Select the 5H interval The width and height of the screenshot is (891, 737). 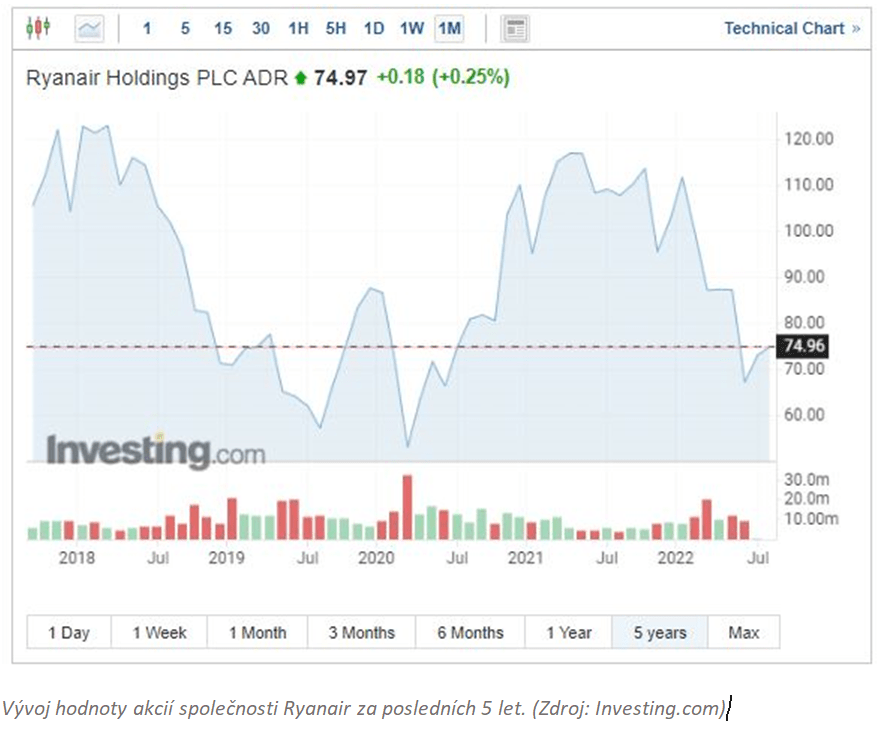[336, 29]
